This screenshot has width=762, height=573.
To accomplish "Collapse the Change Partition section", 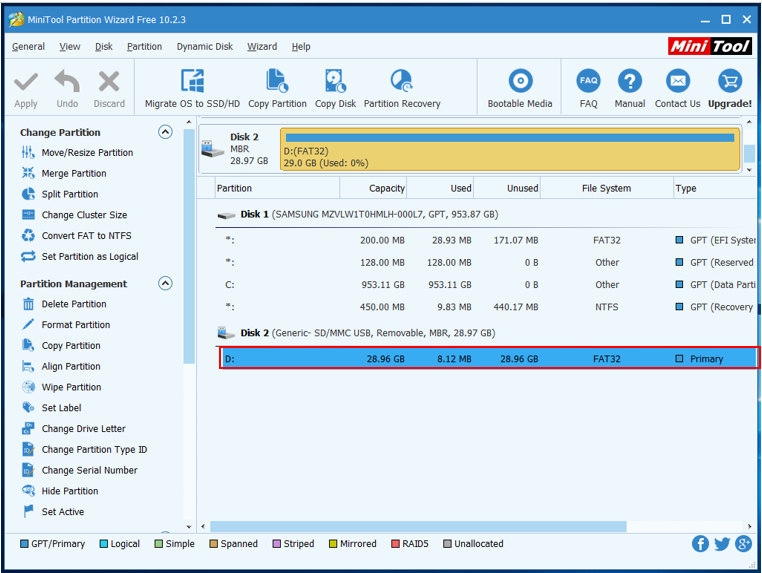I will (165, 132).
